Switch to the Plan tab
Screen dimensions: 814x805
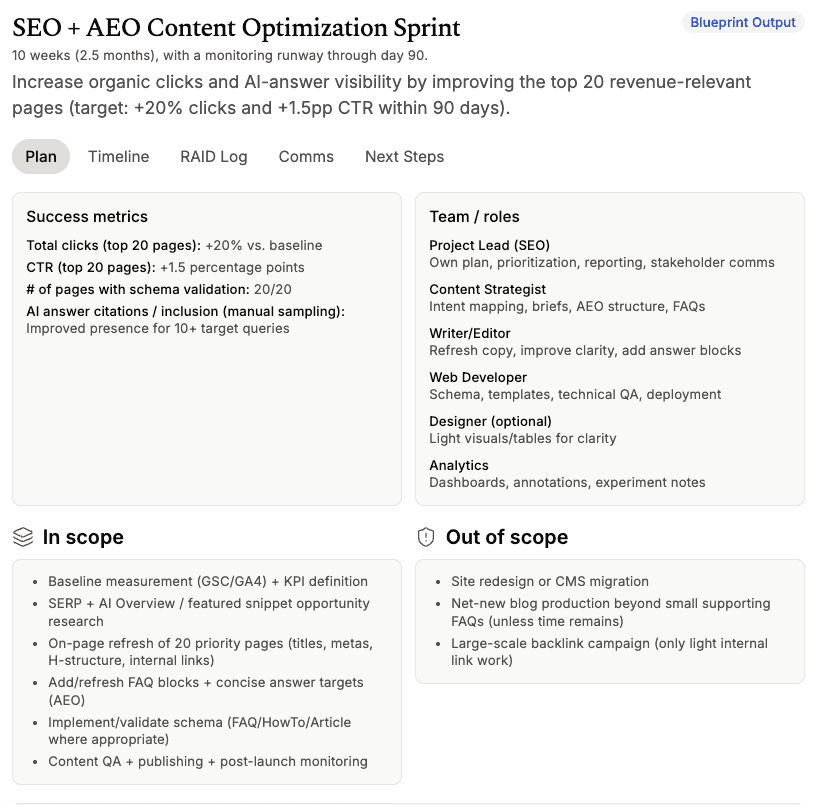point(41,156)
